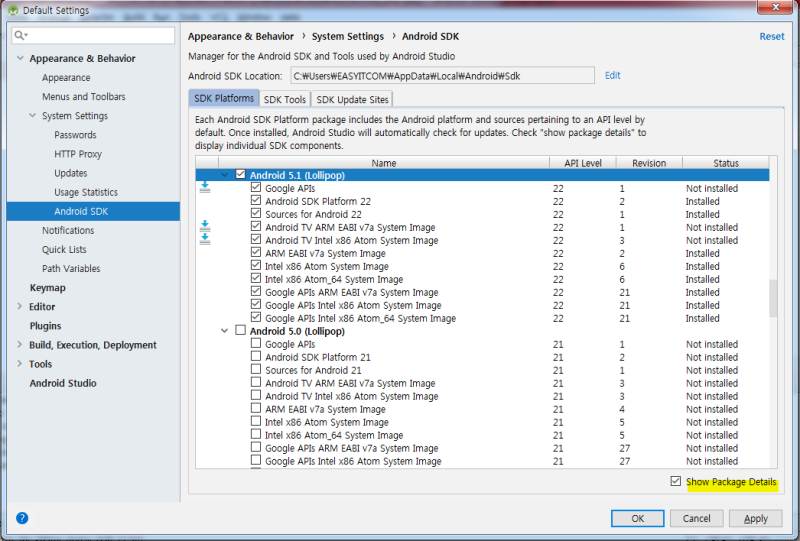This screenshot has height=541, width=800.
Task: Toggle the Android 5.0 (Lollipop) checkbox
Action: pyautogui.click(x=240, y=330)
